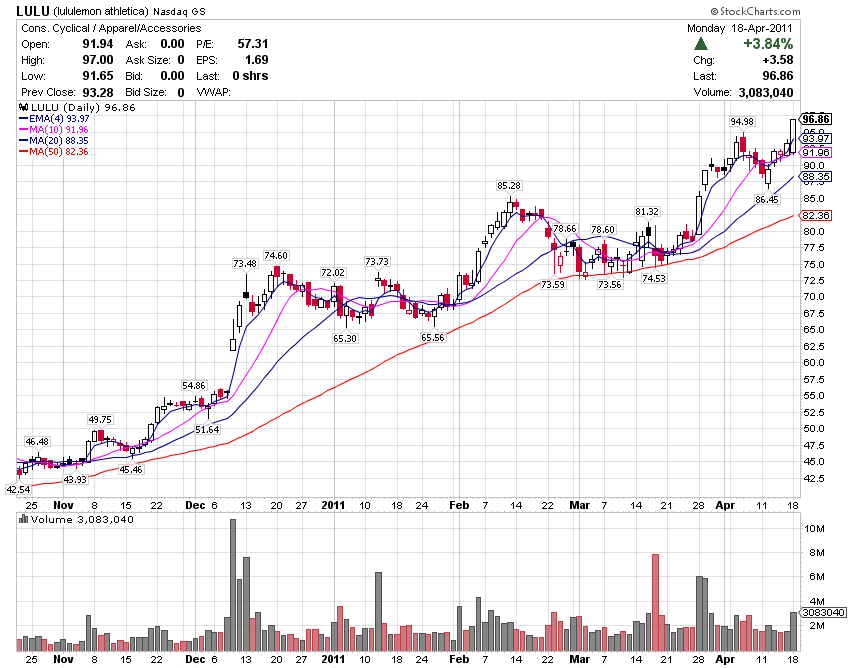850x668 pixels.
Task: Click the bold 96.86 last-price axis tag
Action: pyautogui.click(x=816, y=119)
